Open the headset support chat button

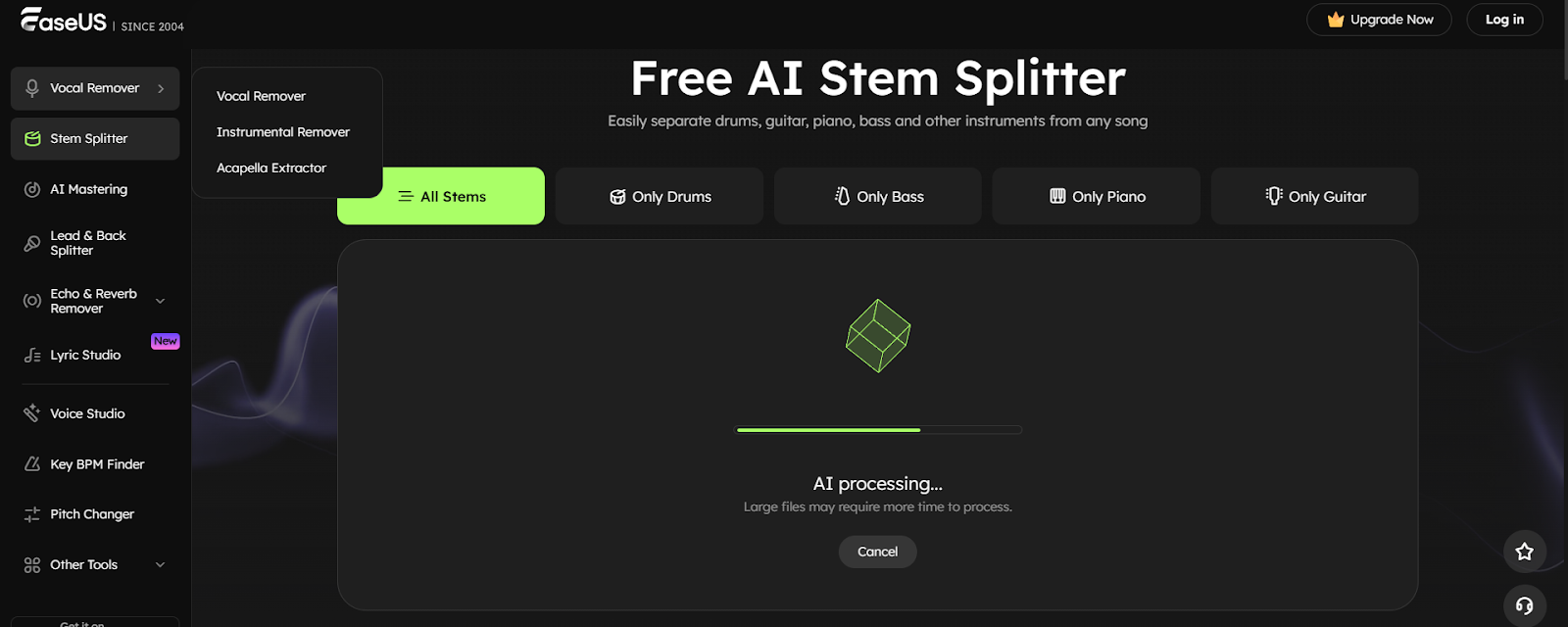pos(1524,606)
